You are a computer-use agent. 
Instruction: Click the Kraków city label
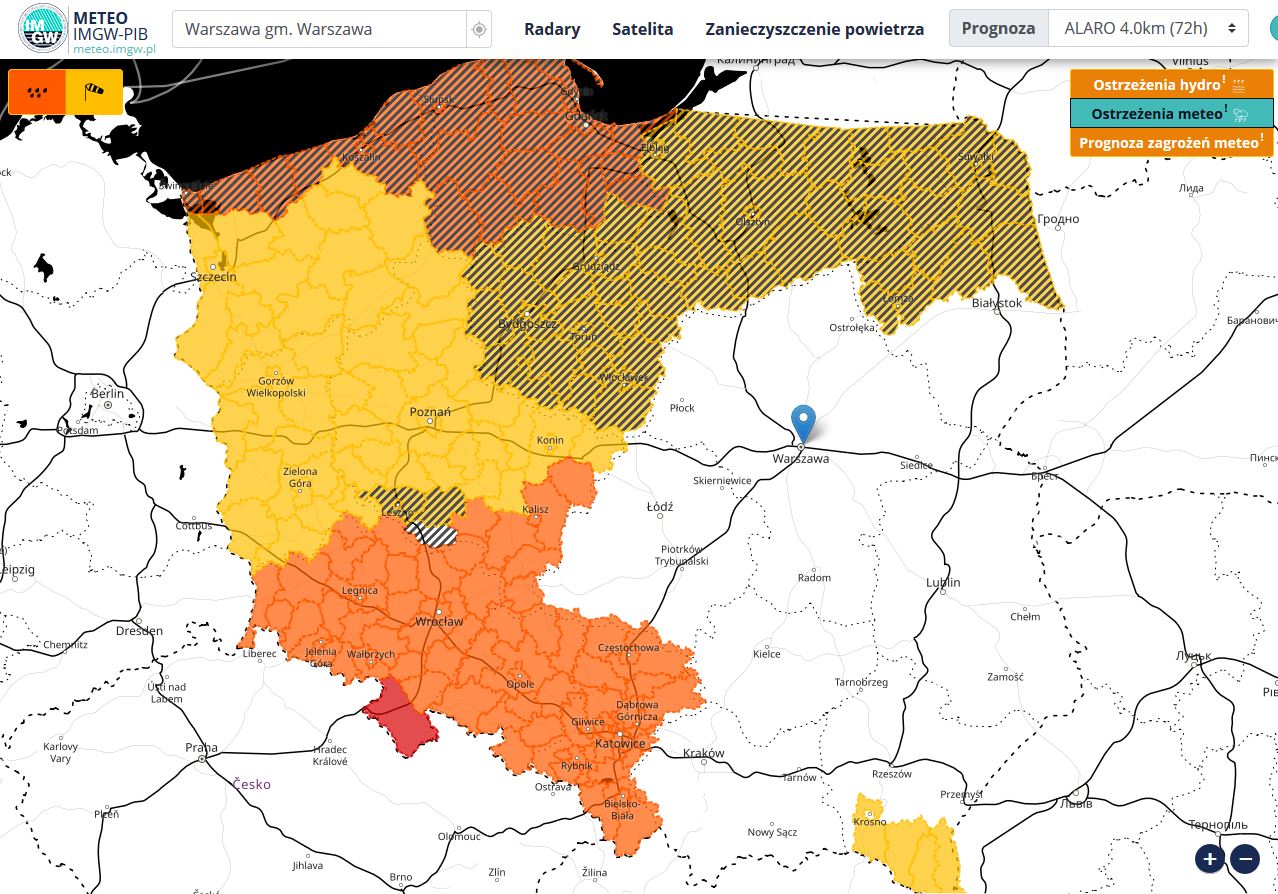click(x=703, y=753)
